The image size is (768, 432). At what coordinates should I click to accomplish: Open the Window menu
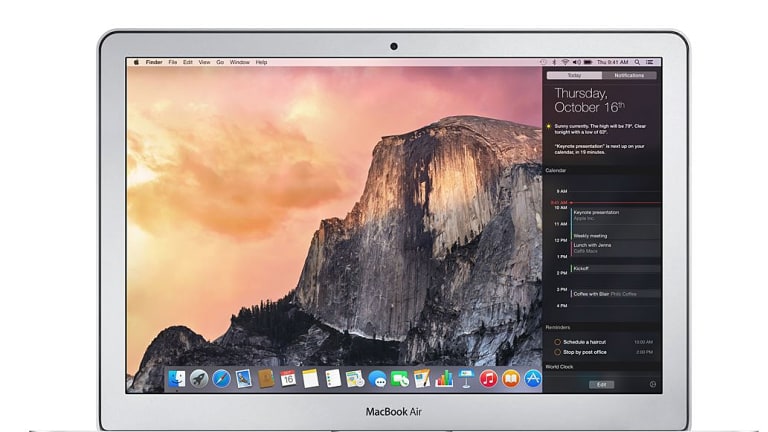coord(240,62)
